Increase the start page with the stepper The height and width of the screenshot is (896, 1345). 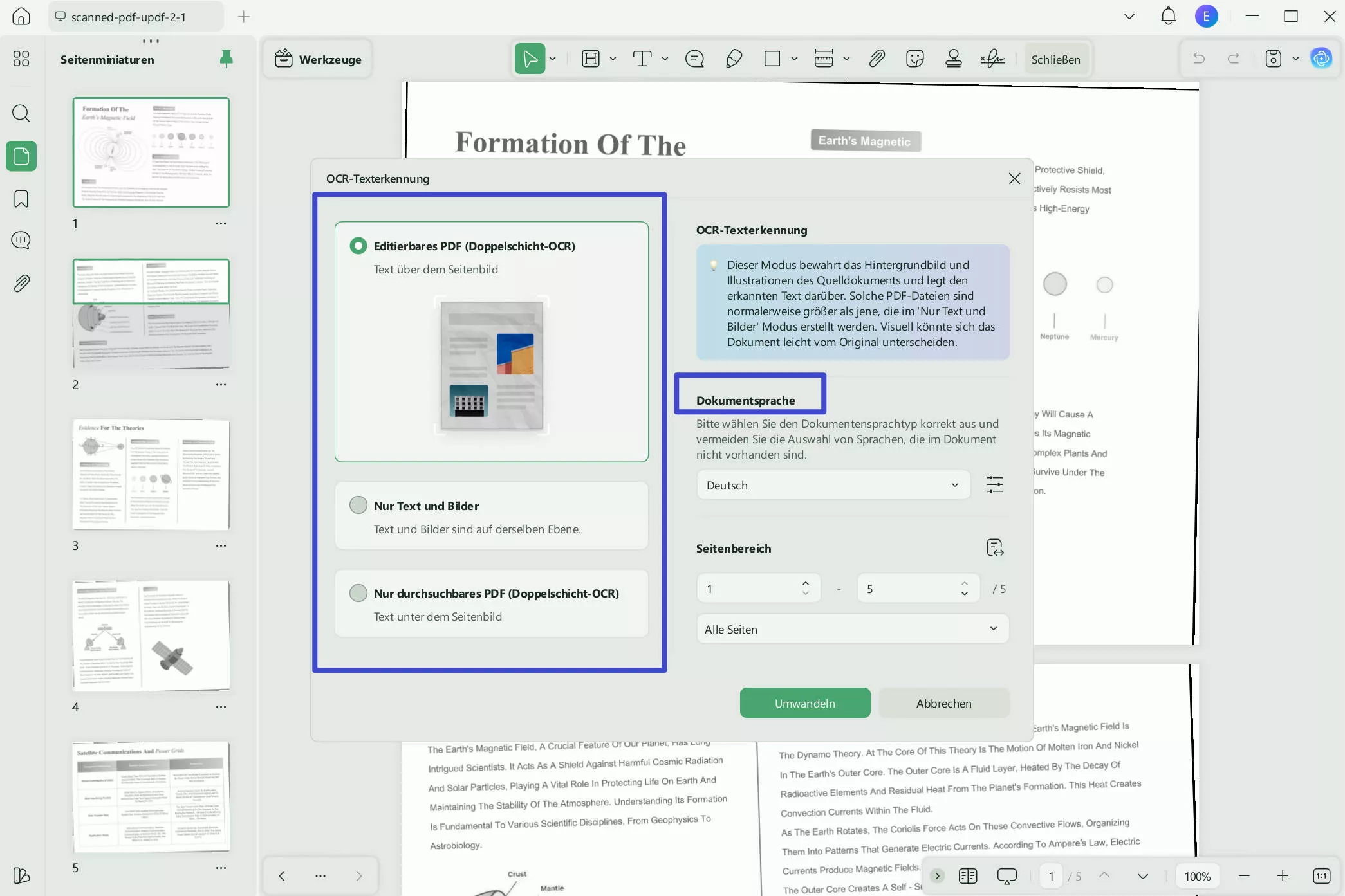804,583
